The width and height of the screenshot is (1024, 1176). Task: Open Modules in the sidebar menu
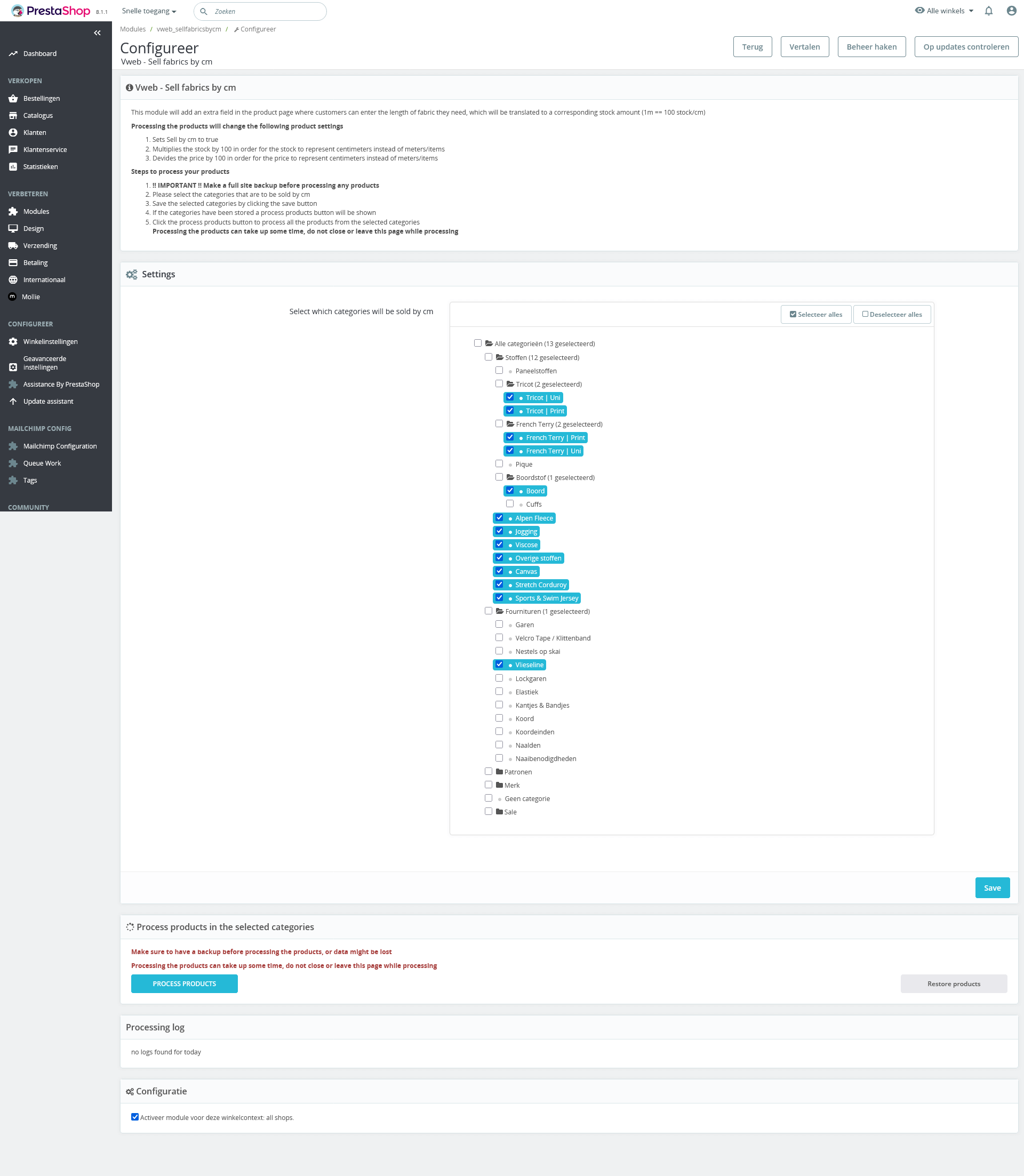pyautogui.click(x=36, y=211)
